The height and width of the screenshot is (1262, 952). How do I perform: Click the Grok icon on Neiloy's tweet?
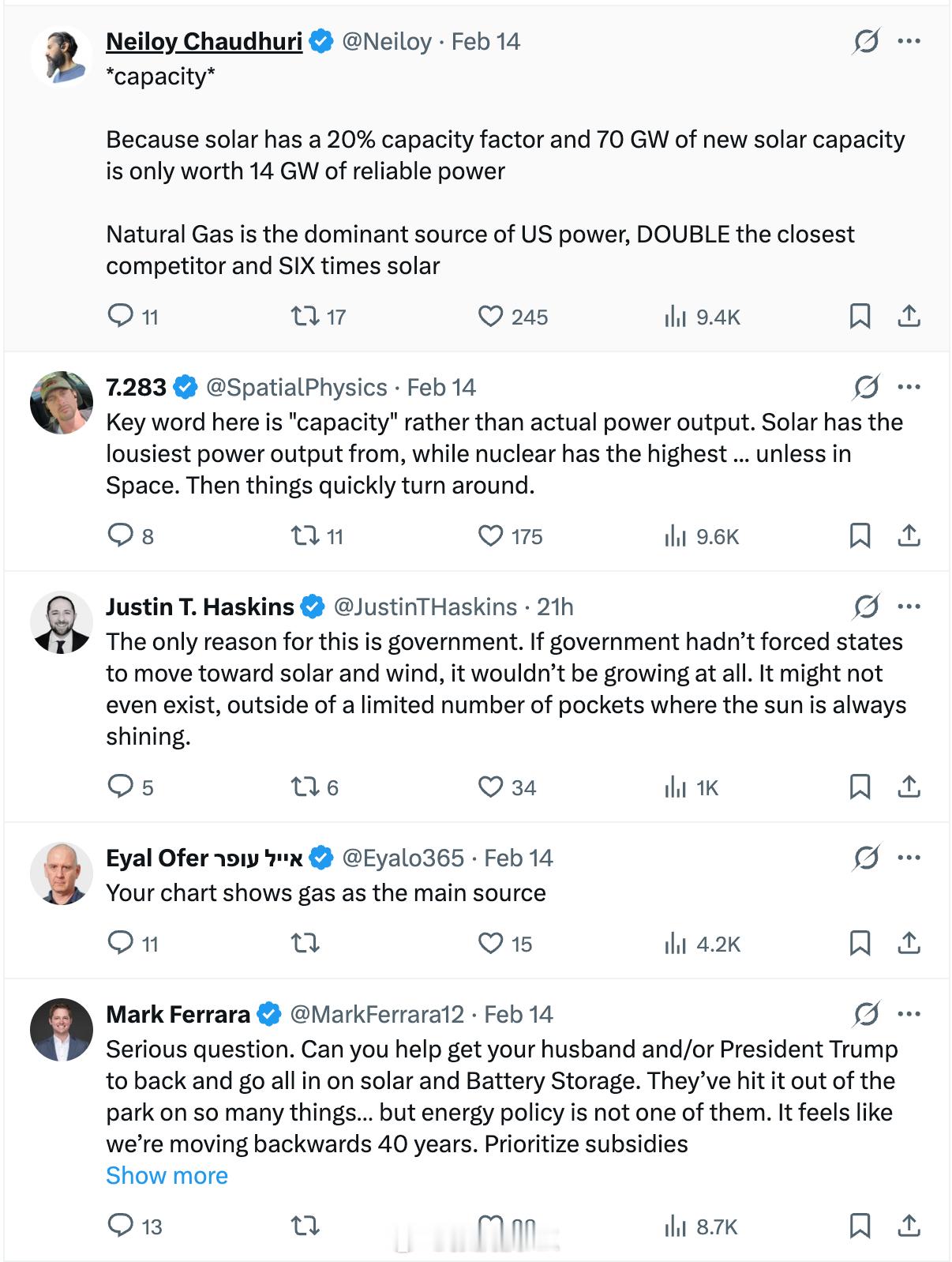(866, 41)
